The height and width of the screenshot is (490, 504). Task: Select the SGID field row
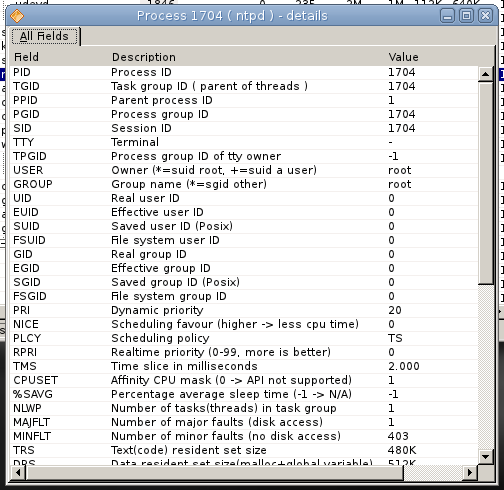tap(244, 282)
